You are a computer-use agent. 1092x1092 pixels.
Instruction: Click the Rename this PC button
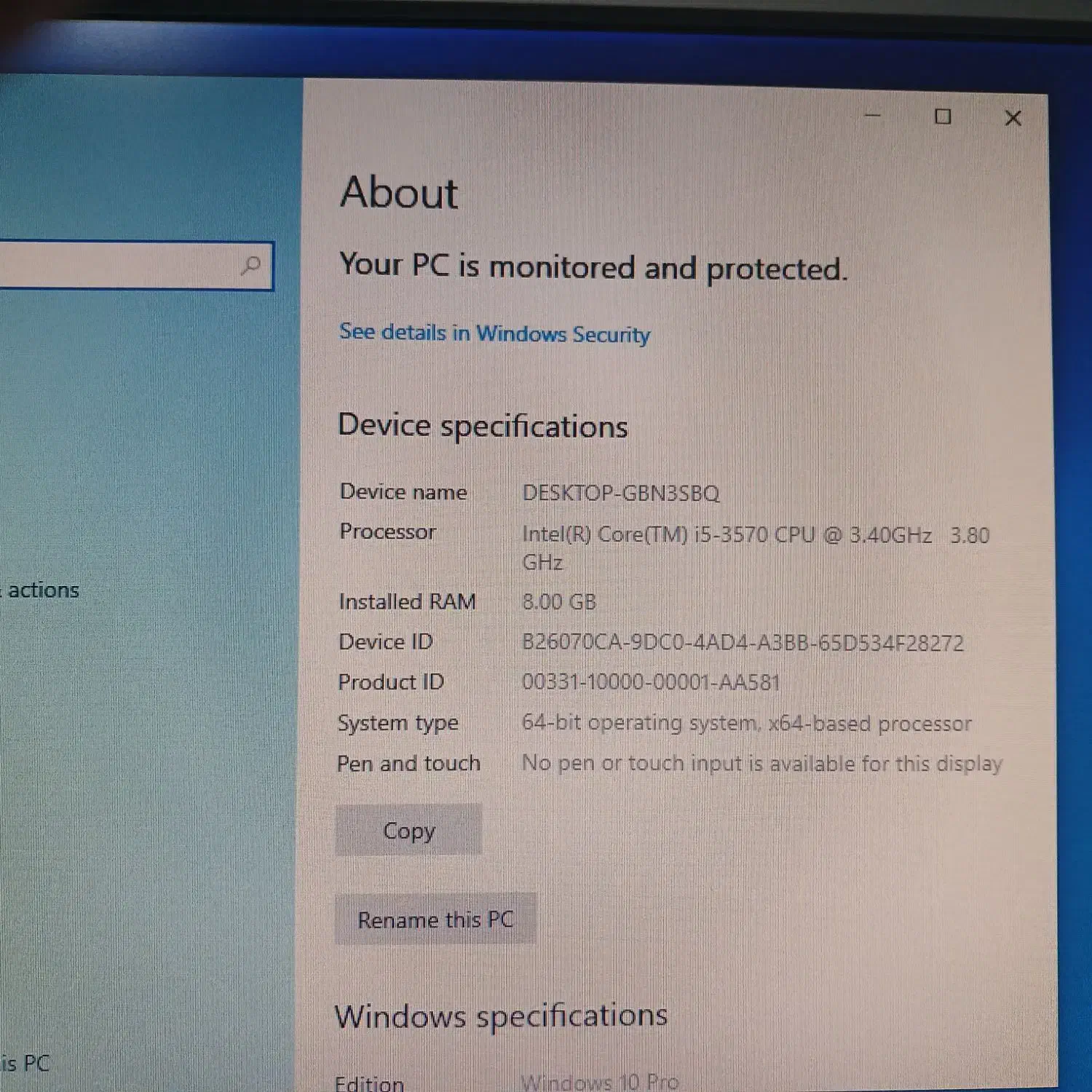435,919
